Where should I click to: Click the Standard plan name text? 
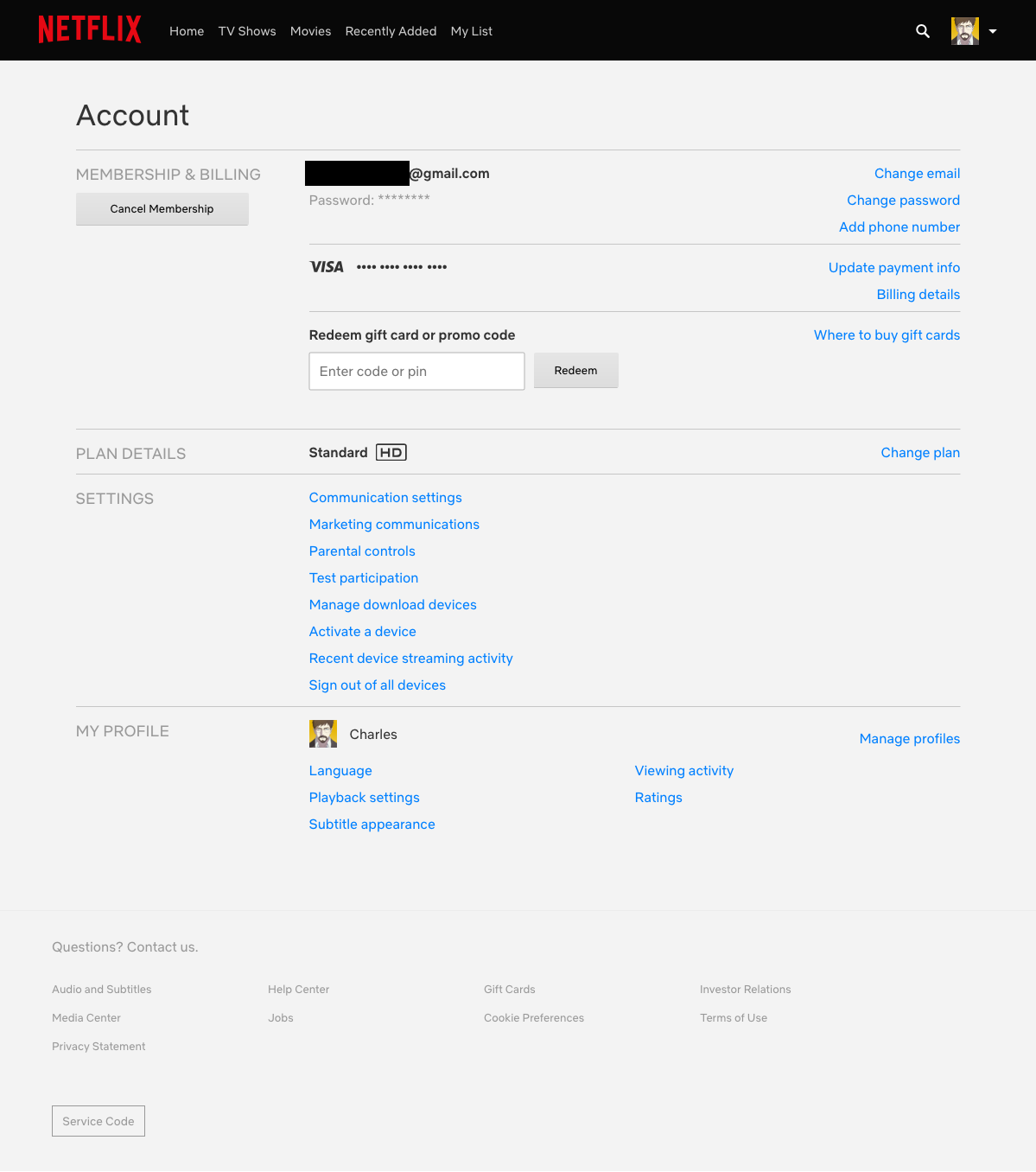(x=339, y=453)
